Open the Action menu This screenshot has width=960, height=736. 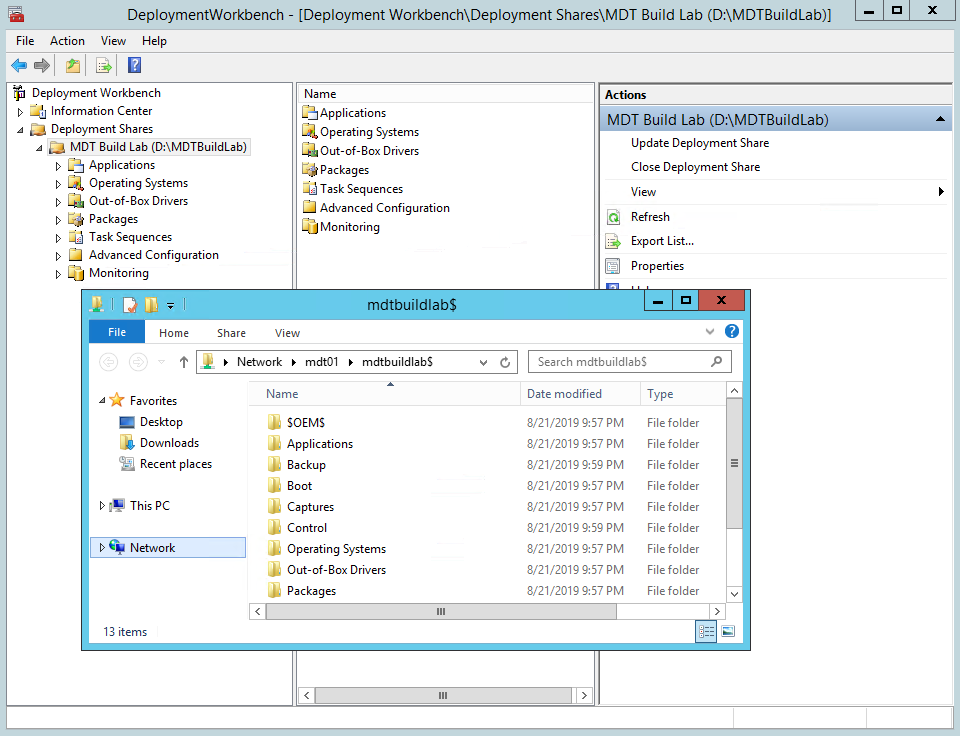point(67,41)
